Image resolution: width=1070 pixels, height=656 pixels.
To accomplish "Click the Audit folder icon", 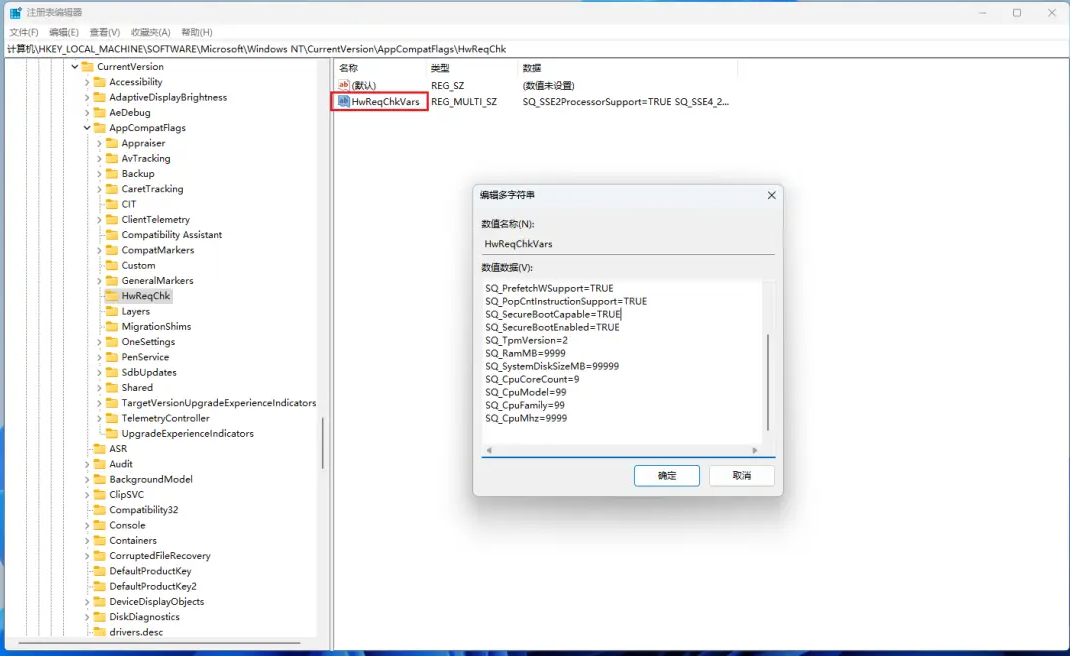I will point(100,464).
